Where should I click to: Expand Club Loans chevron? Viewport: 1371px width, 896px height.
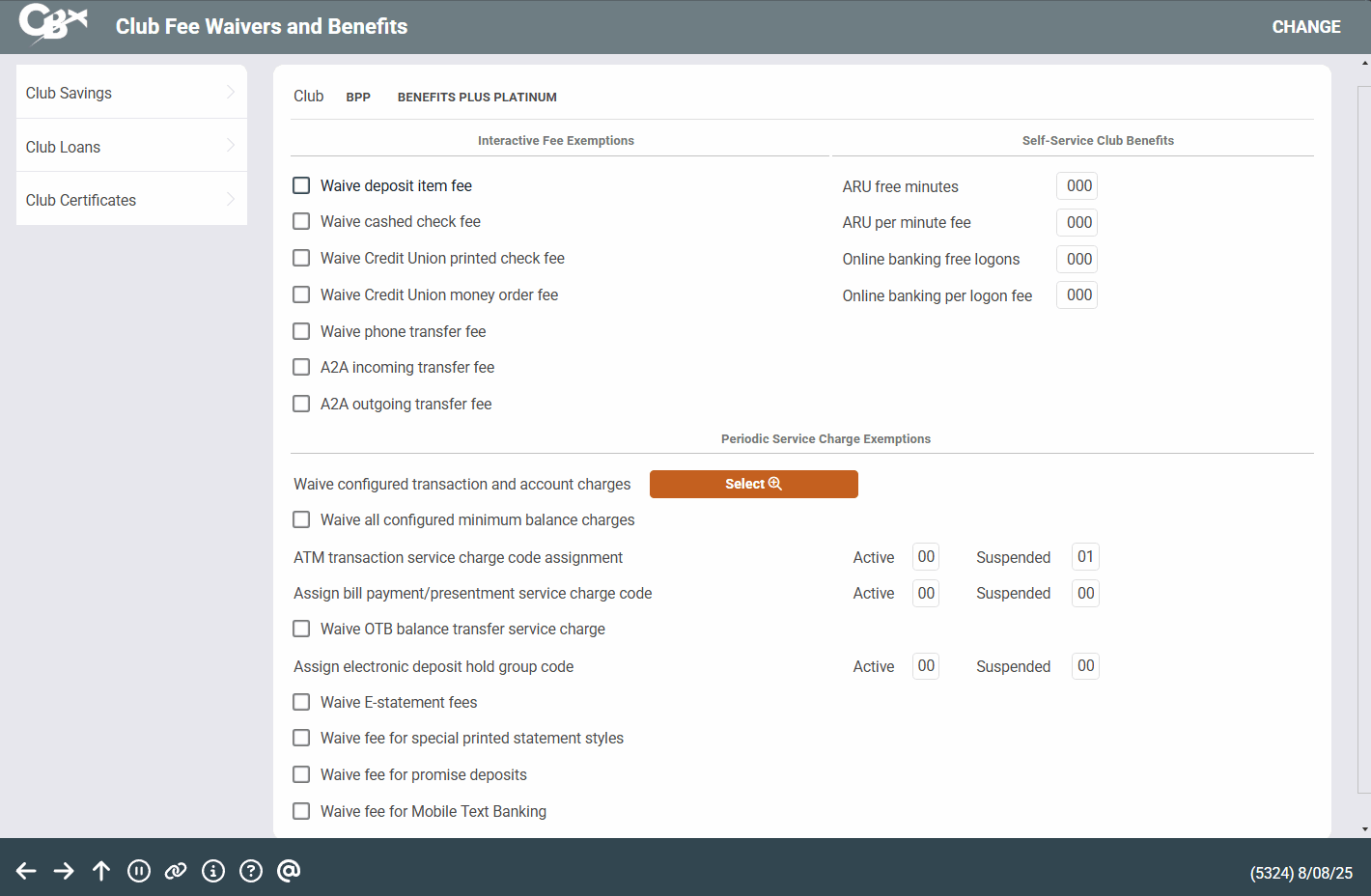(231, 146)
